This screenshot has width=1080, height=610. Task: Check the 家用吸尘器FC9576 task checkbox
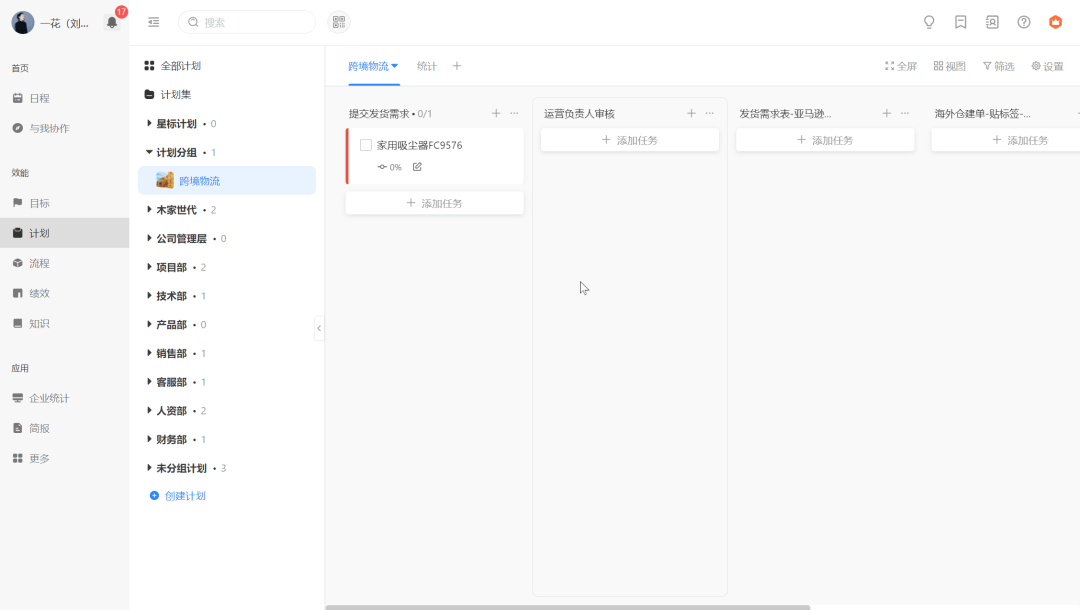pos(366,145)
